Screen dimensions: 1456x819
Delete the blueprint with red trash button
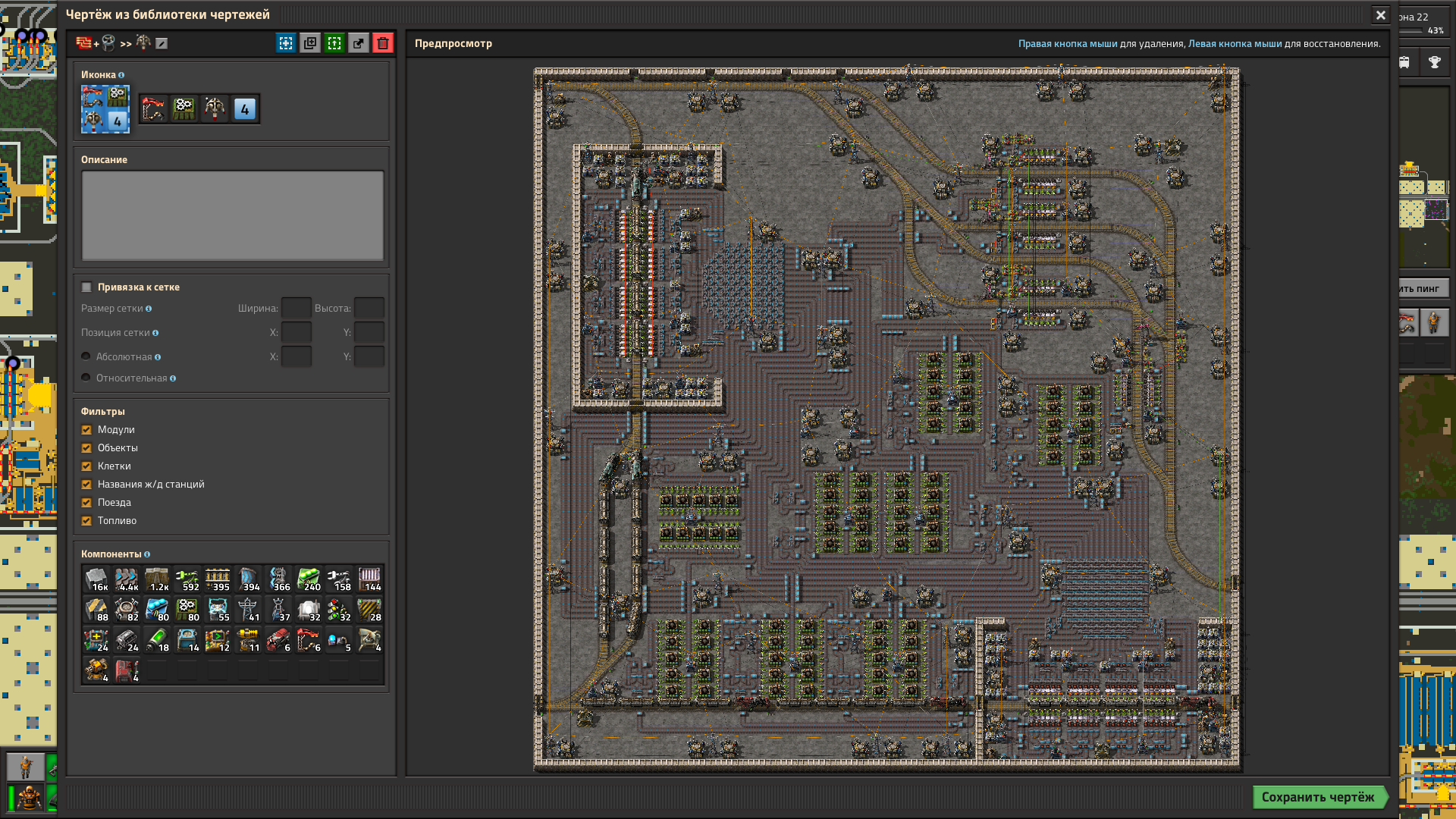click(x=383, y=43)
